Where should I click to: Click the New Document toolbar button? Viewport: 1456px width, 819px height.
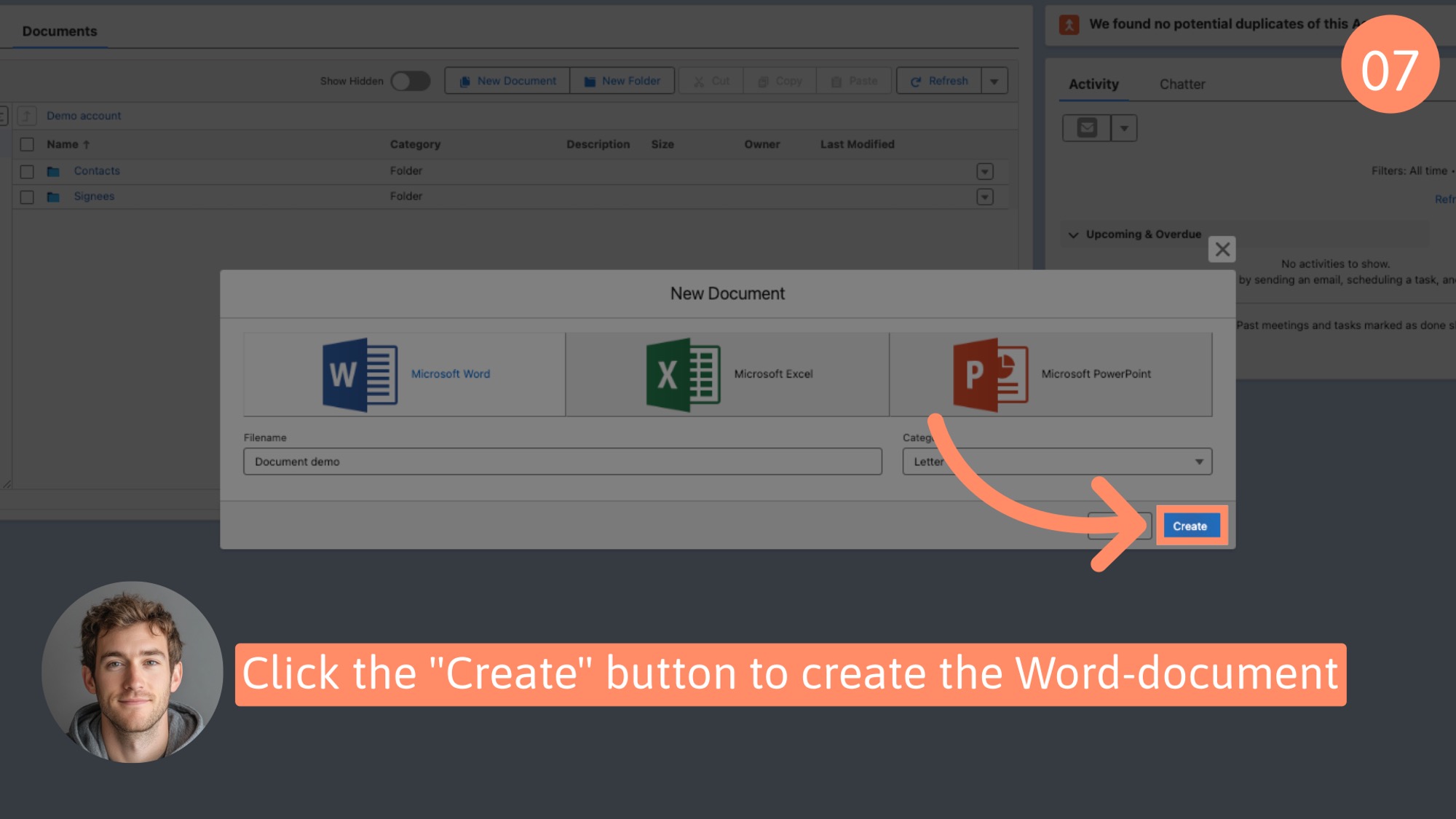pos(507,81)
